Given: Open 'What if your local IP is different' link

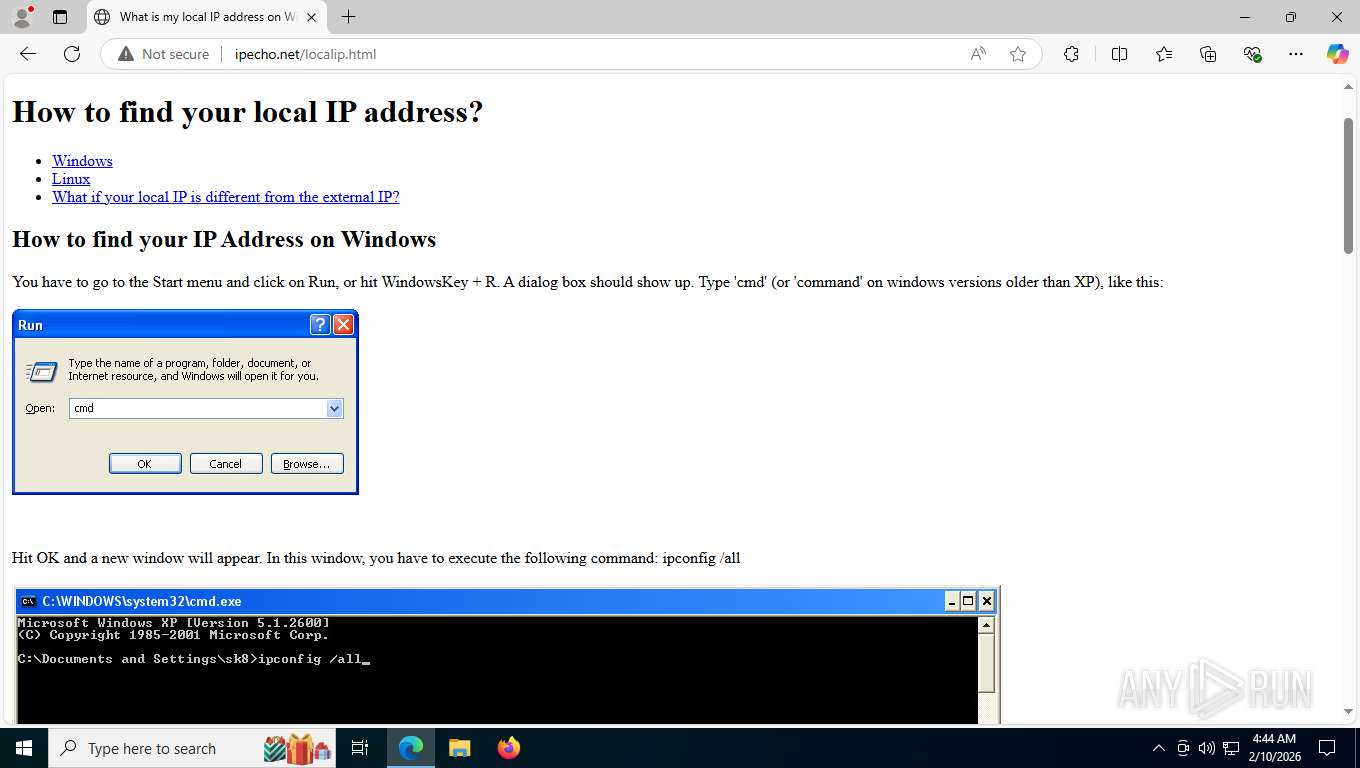Looking at the screenshot, I should [226, 197].
